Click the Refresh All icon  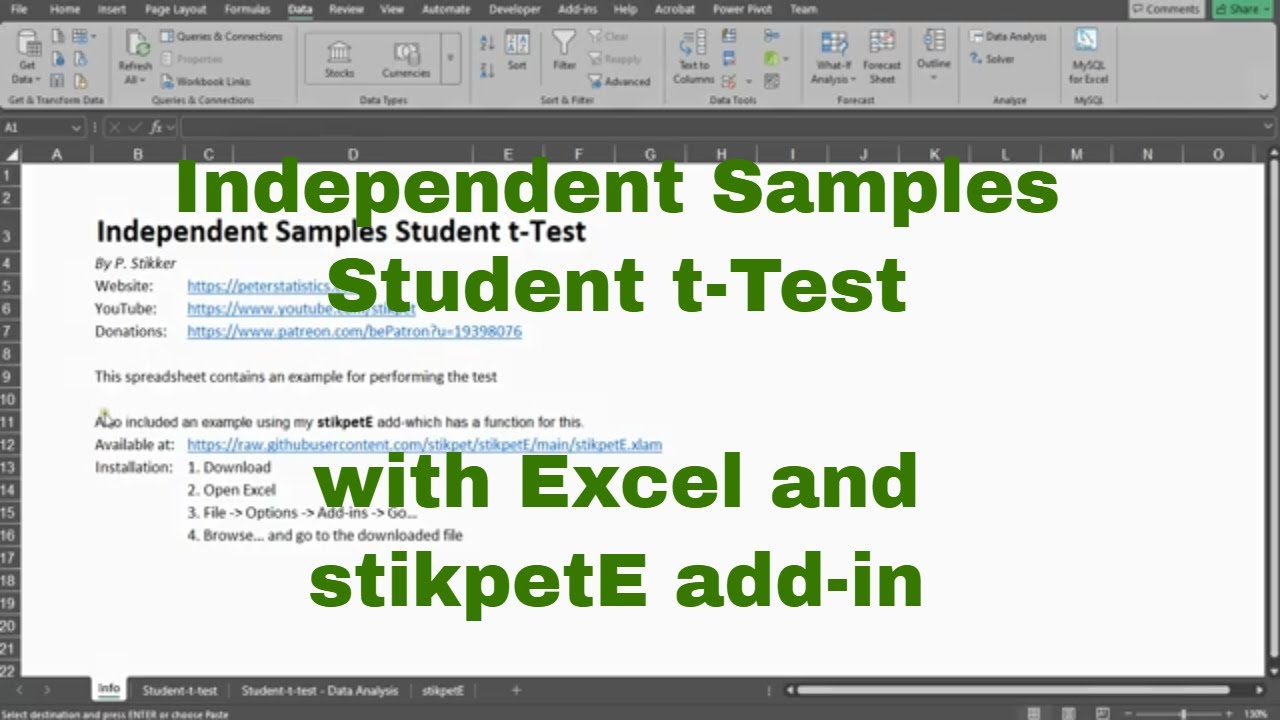(136, 58)
